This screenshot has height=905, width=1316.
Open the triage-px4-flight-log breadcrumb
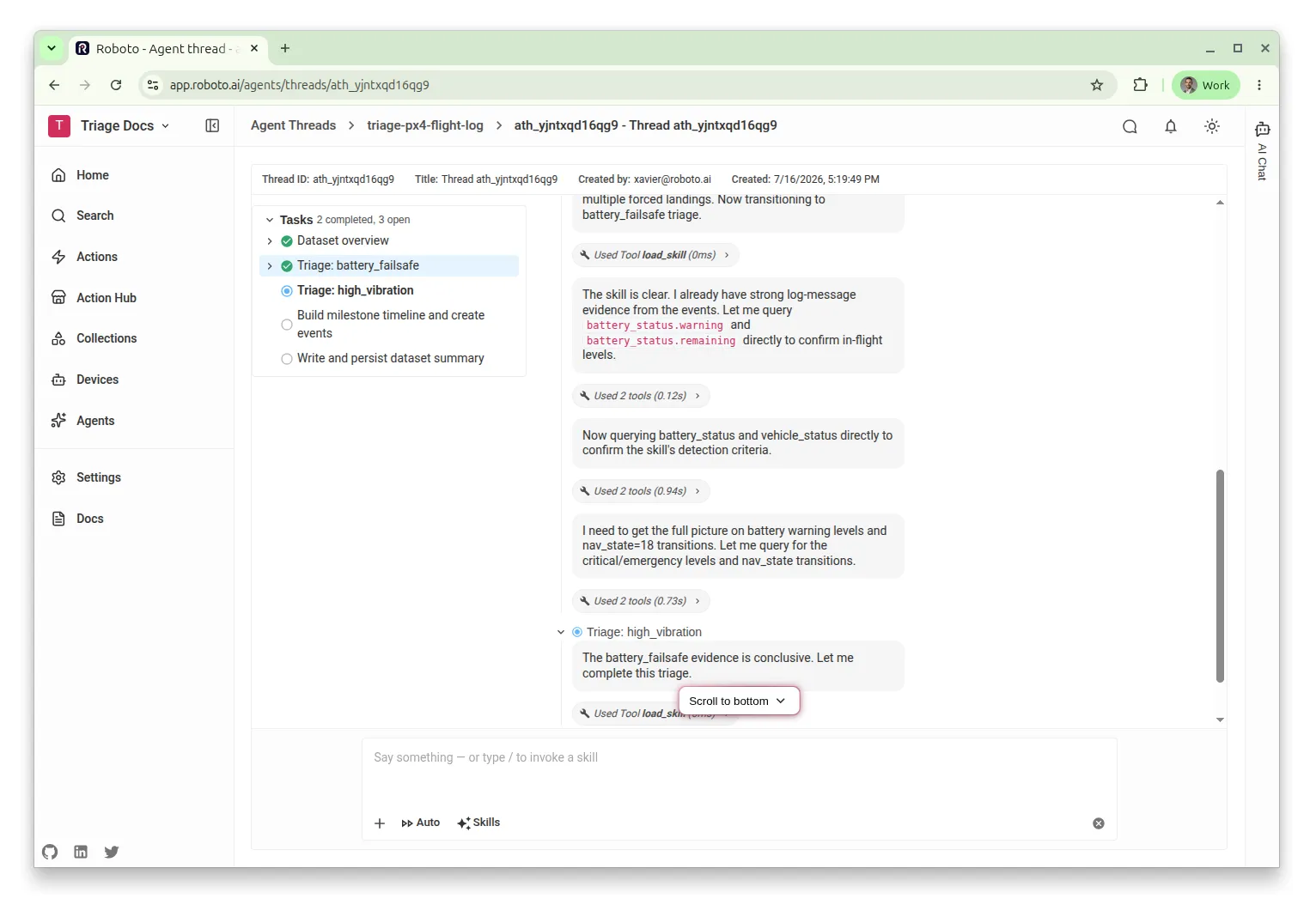[x=425, y=125]
